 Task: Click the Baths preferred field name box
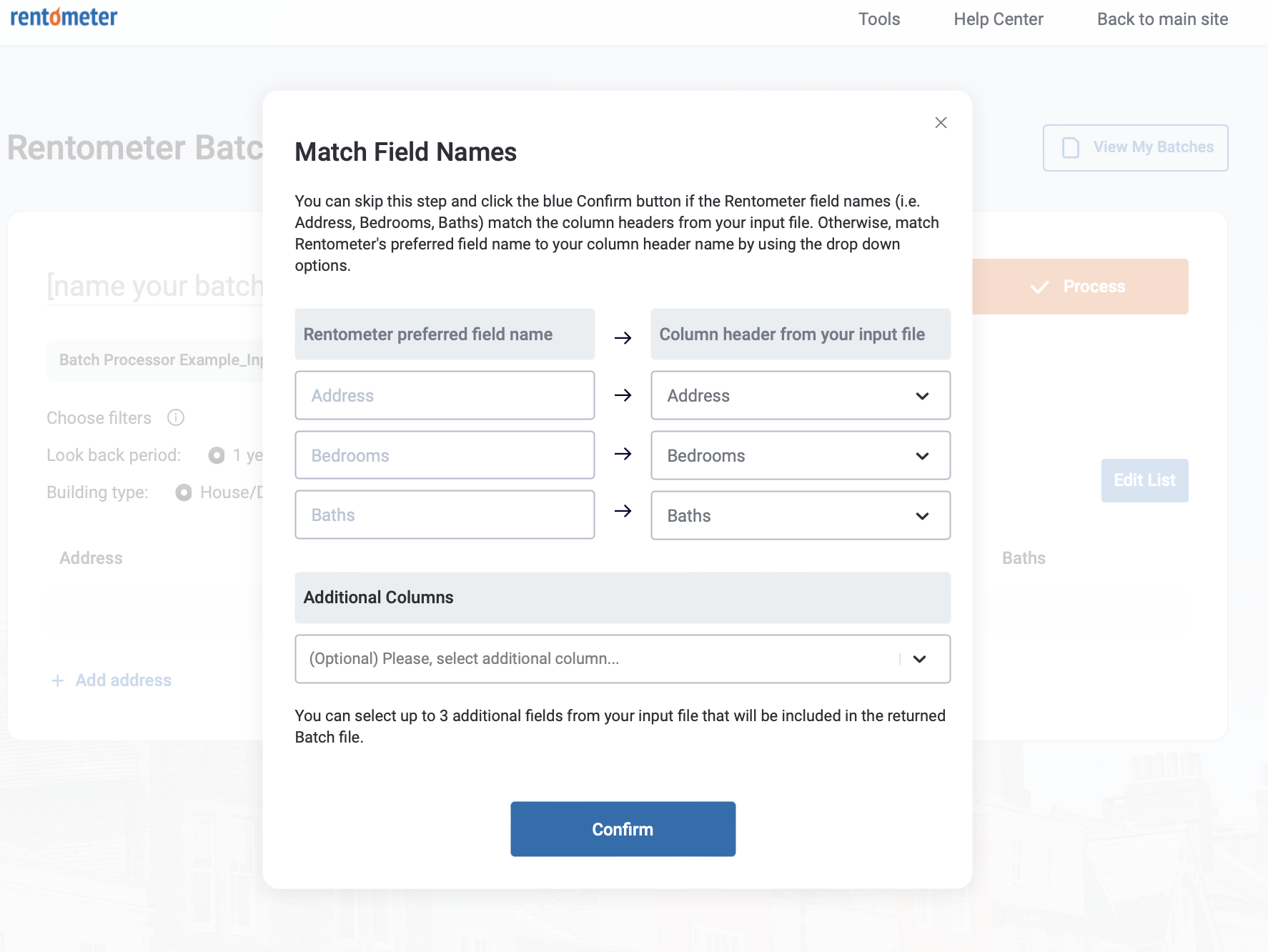click(445, 515)
